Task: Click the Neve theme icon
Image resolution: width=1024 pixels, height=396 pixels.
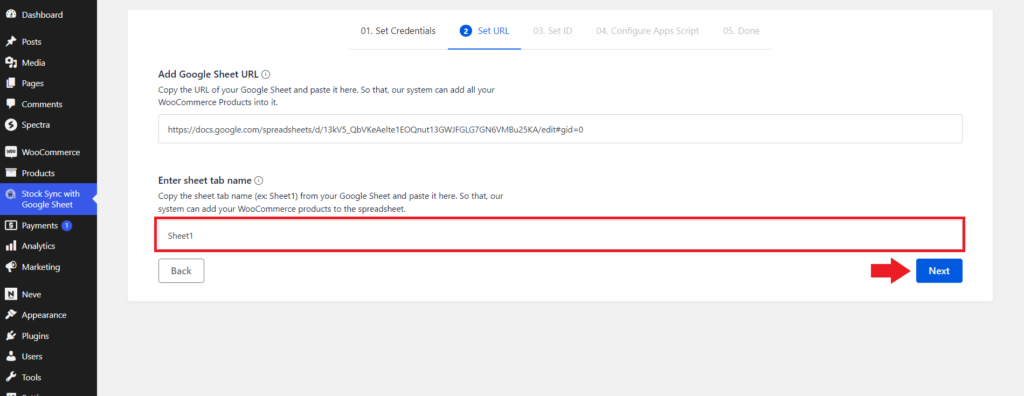Action: point(10,294)
